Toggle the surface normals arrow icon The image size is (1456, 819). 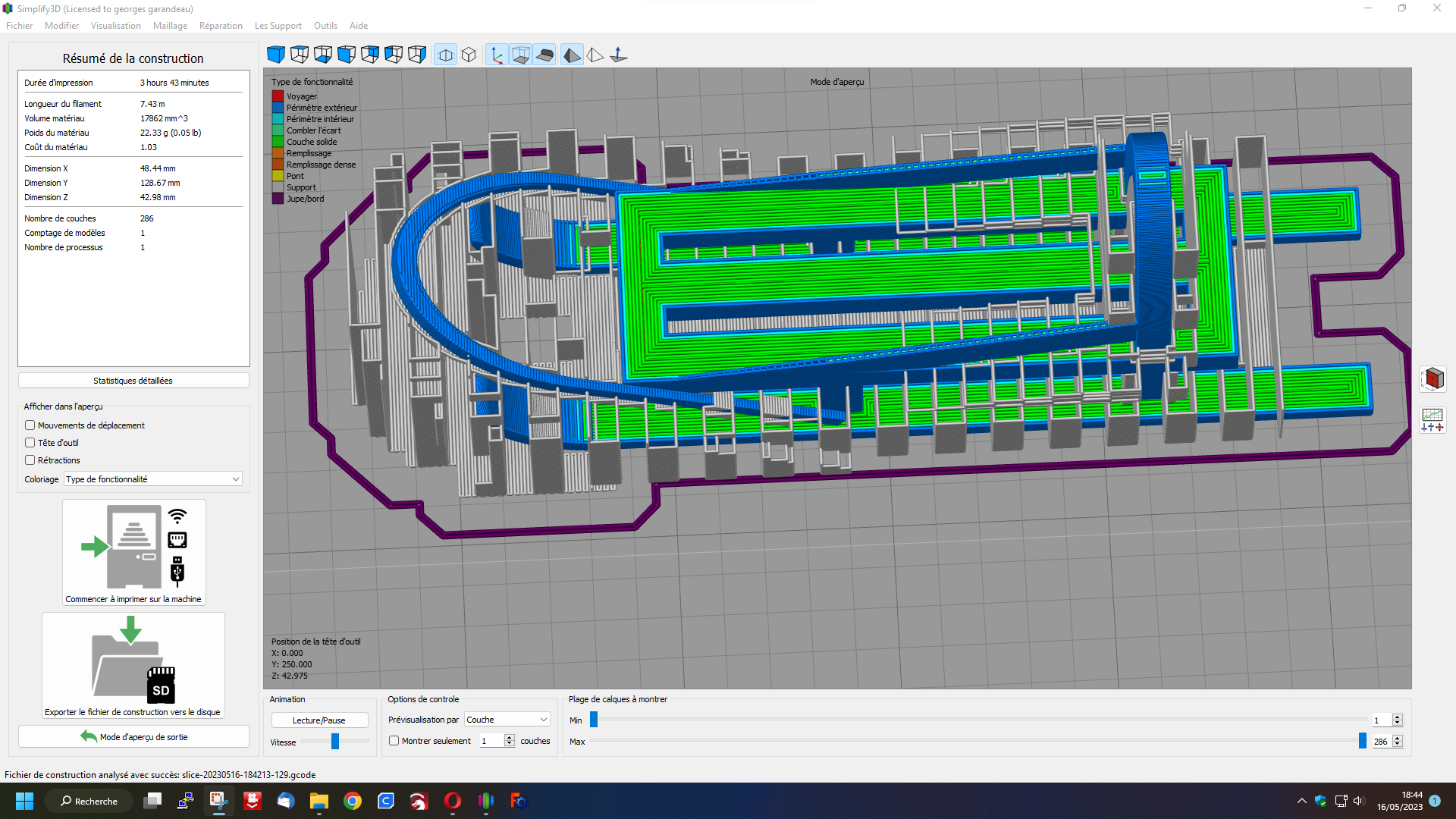[619, 55]
